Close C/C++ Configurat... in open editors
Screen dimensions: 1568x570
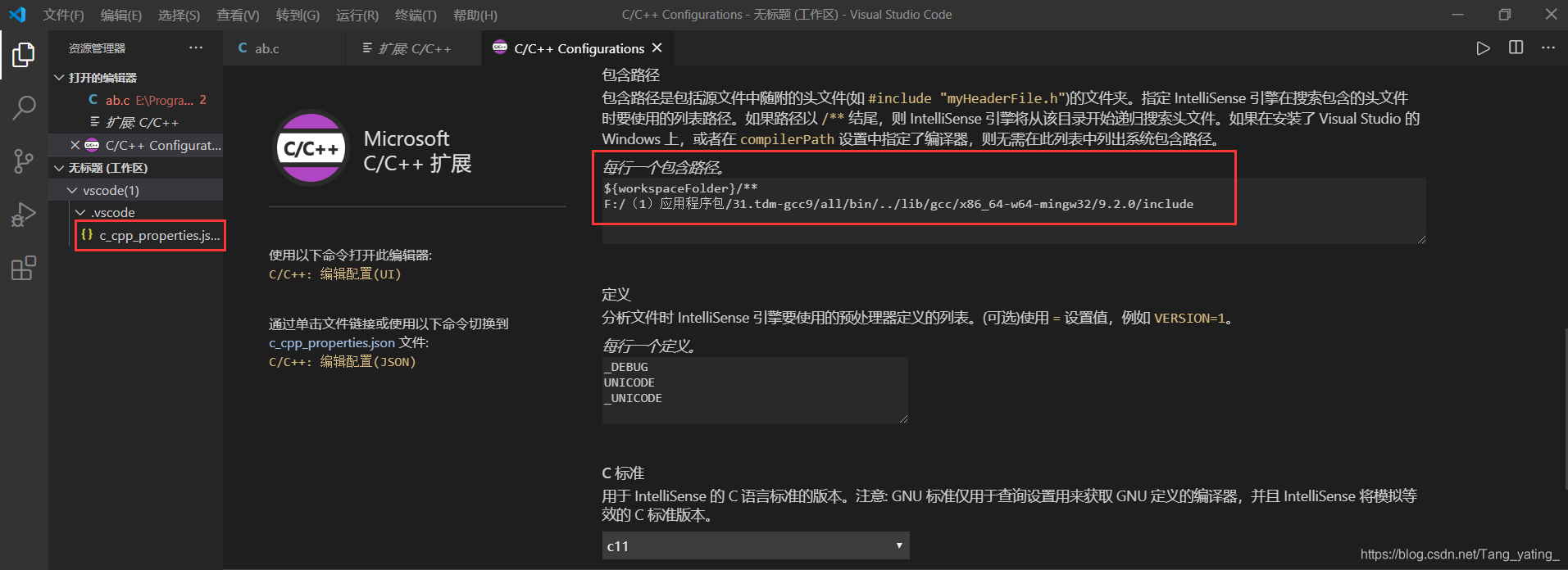[75, 145]
